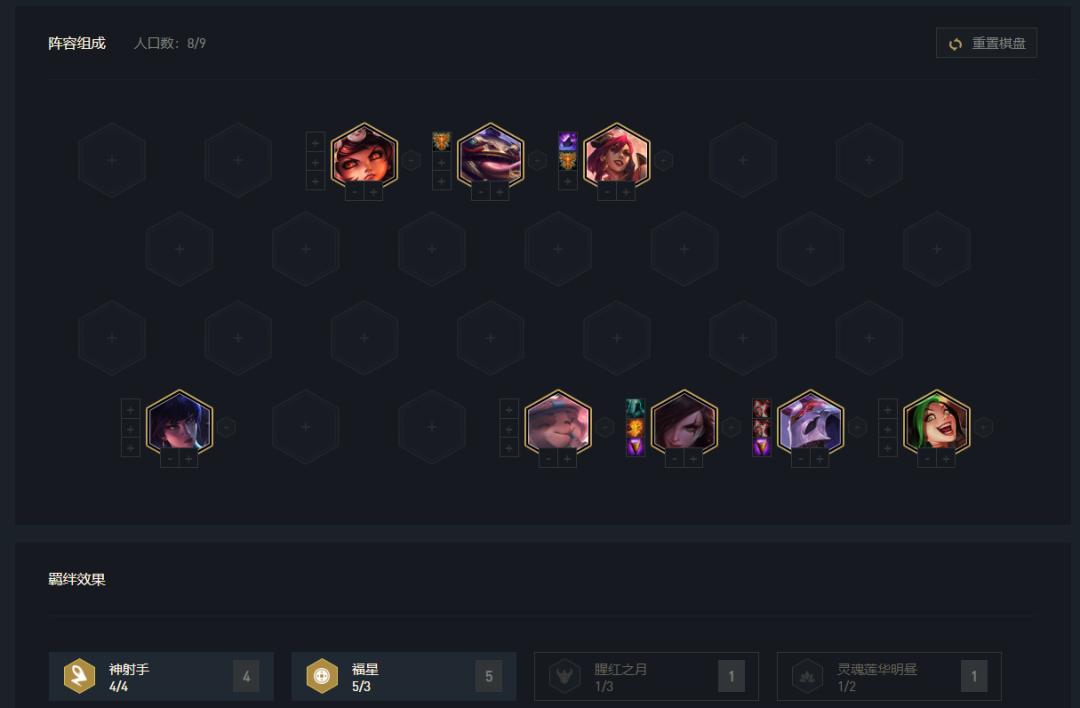The width and height of the screenshot is (1080, 708).
Task: Click the 神射手 trait emblem icon
Action: pos(79,676)
